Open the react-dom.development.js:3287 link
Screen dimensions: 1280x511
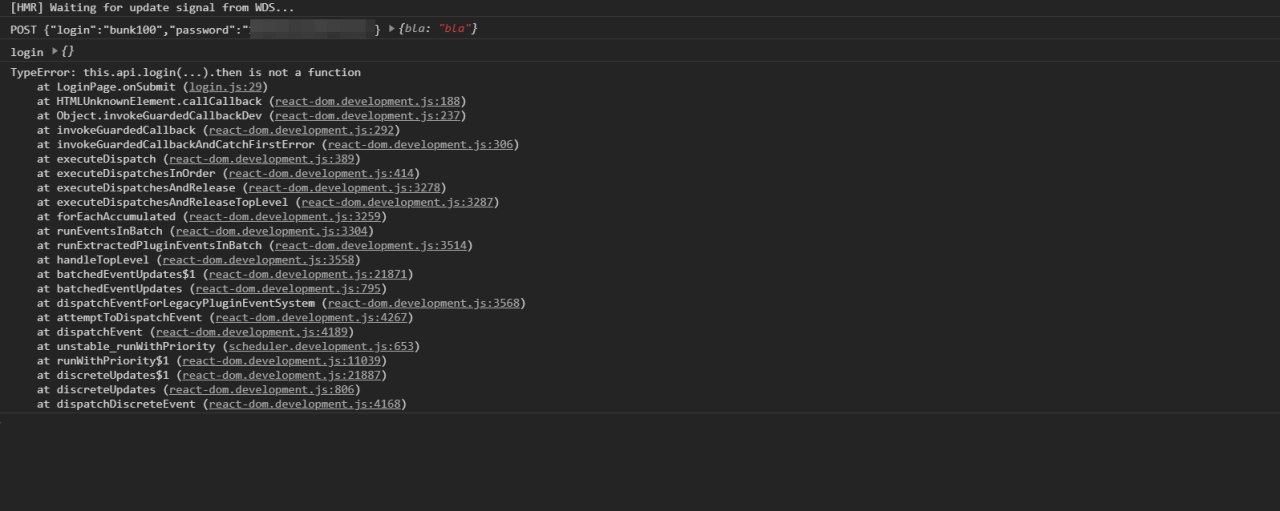point(397,202)
